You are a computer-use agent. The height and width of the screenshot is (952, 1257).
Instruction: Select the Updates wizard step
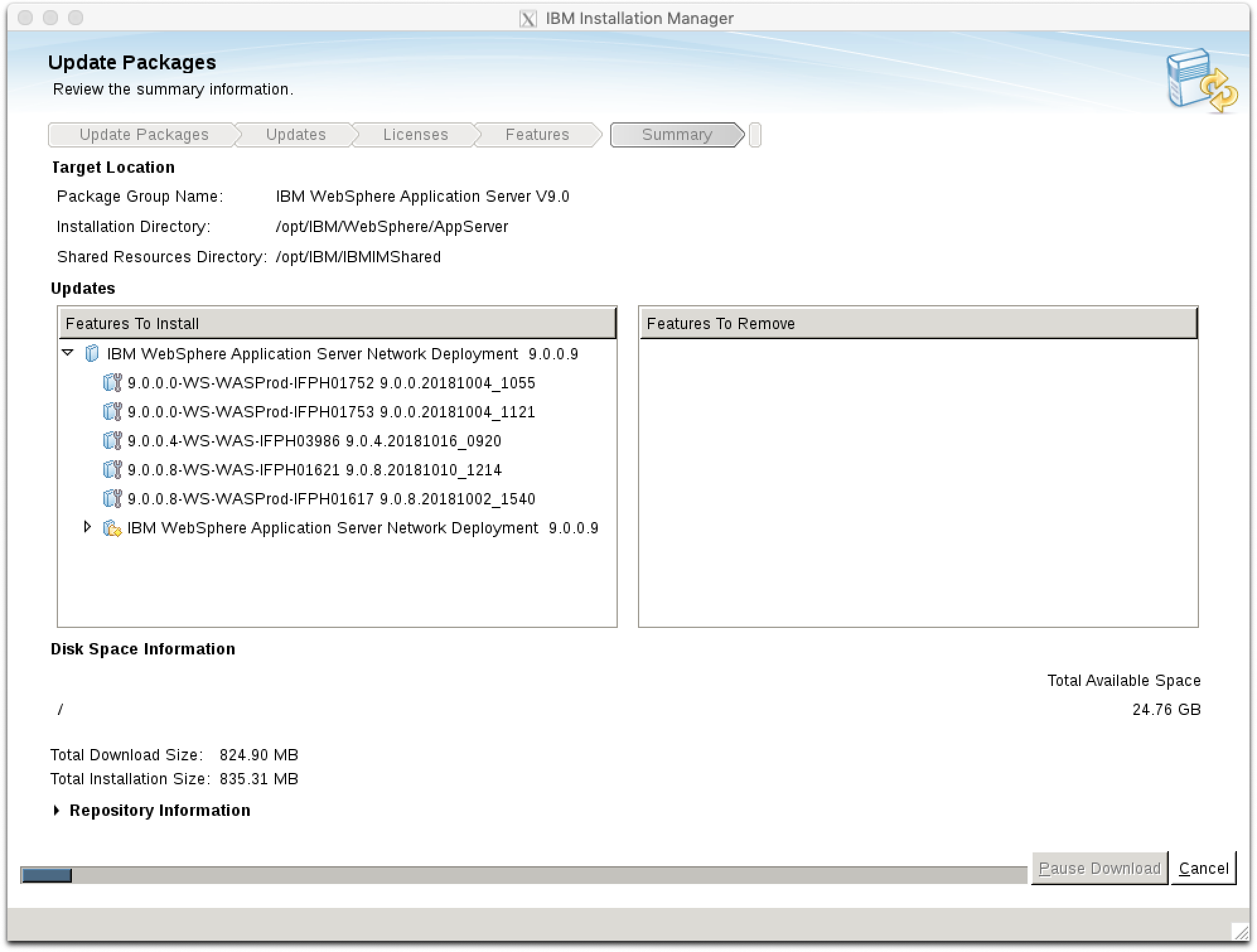coord(295,135)
